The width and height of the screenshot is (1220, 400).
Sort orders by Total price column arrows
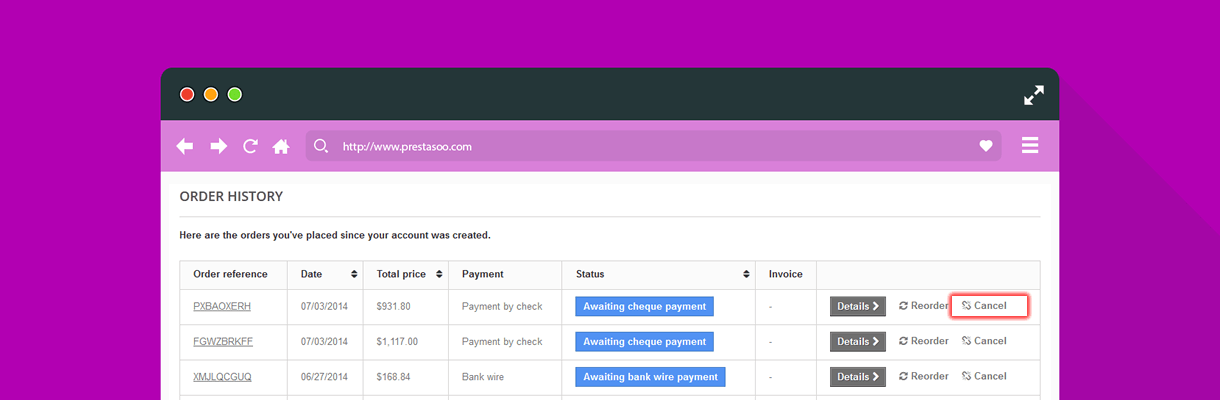439,274
